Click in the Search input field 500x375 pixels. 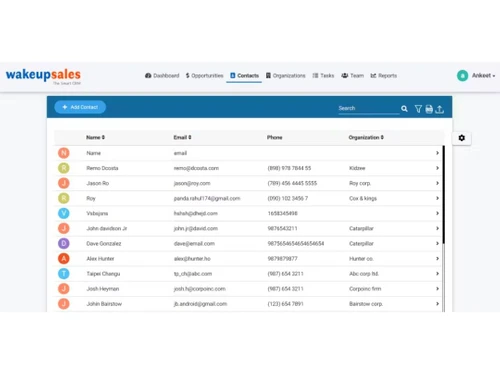click(369, 108)
